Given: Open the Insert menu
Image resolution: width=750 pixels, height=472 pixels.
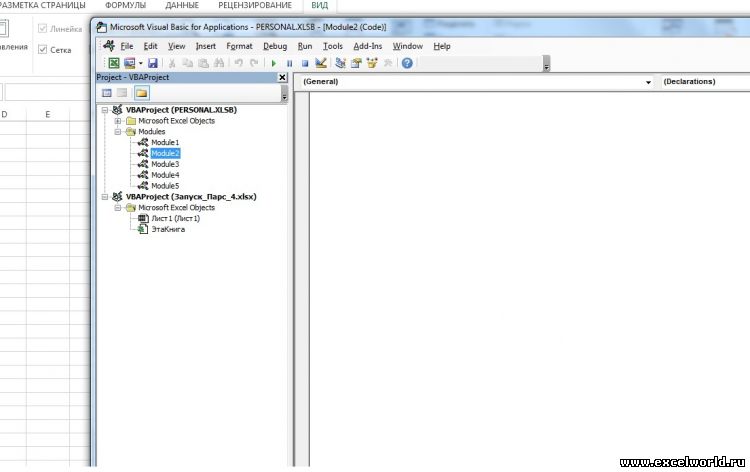Looking at the screenshot, I should click(x=205, y=46).
